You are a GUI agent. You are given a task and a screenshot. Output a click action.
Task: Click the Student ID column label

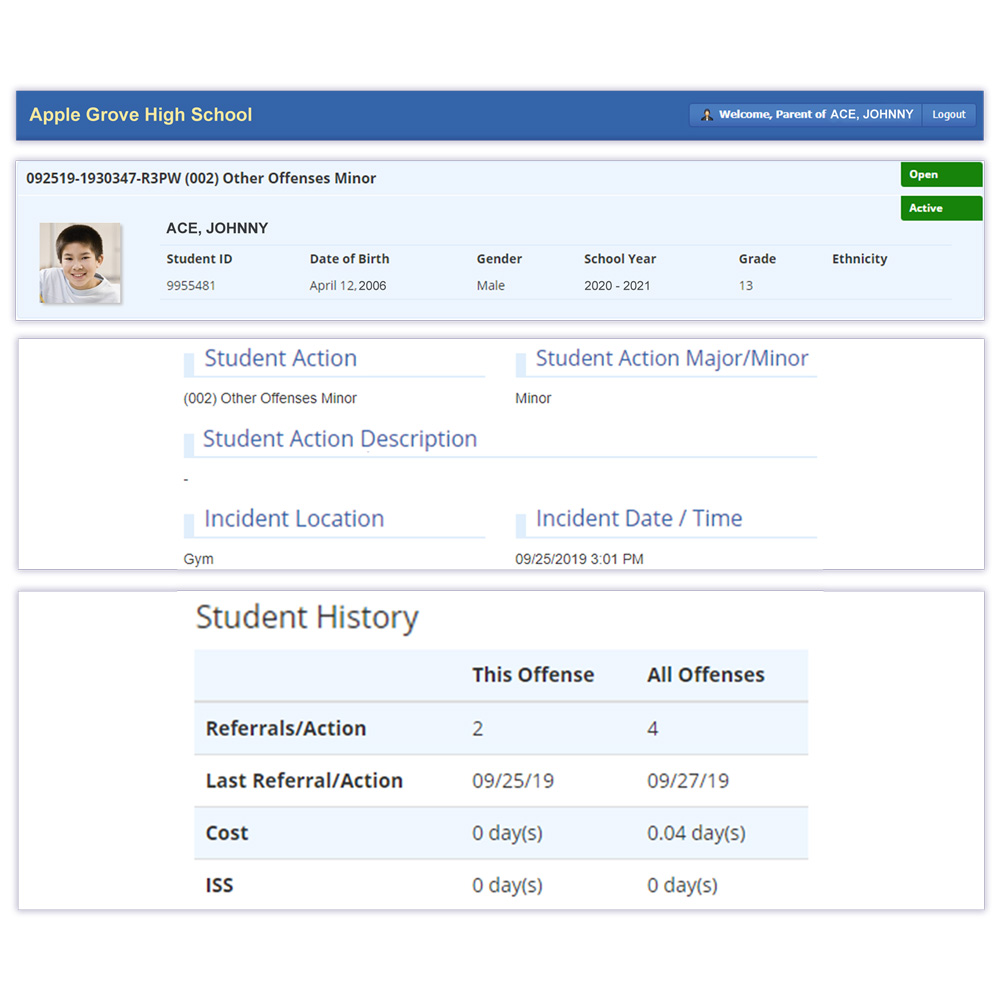tap(199, 259)
